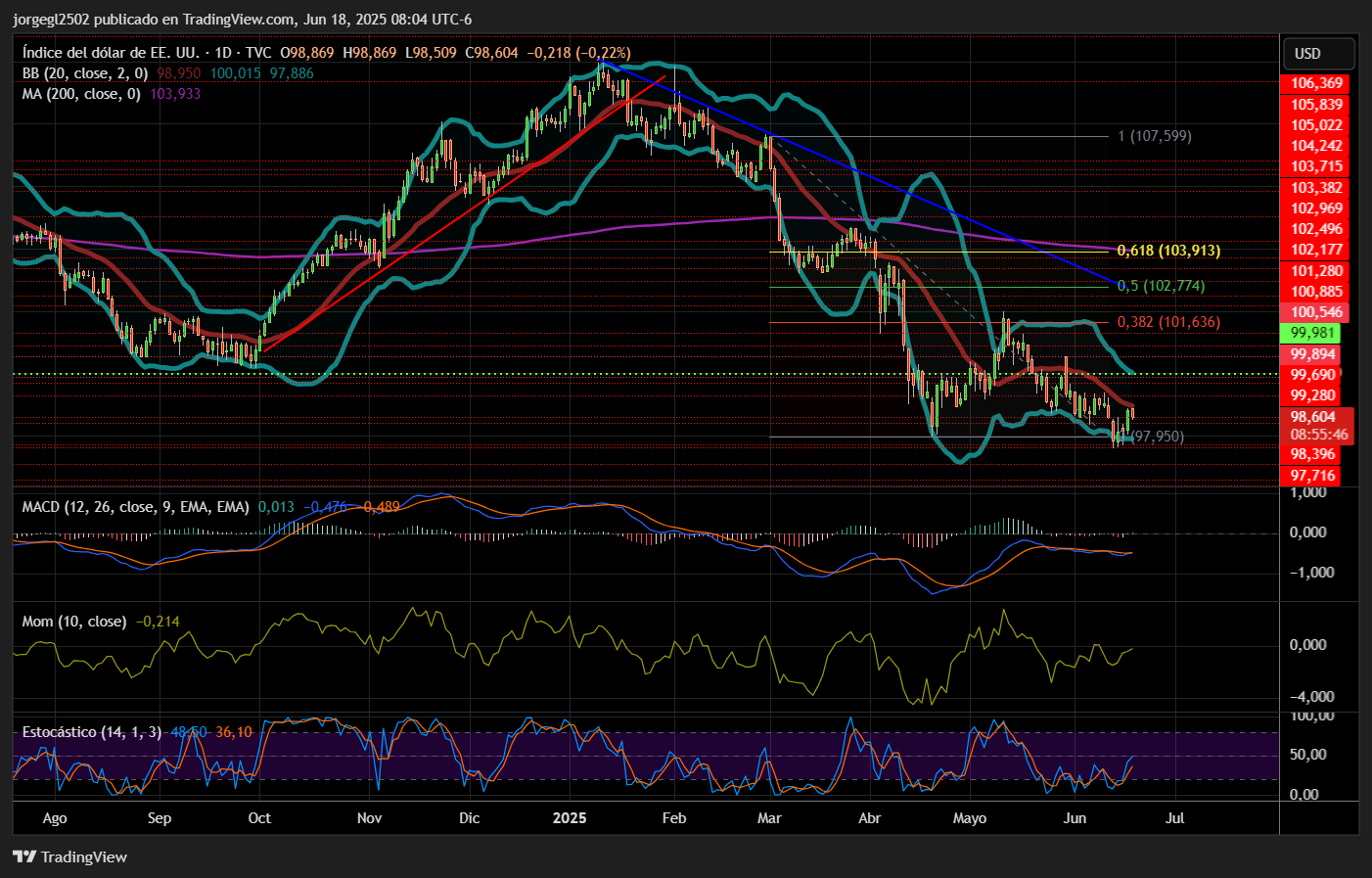
Task: Click the MACD signal value −0,489
Action: click(379, 507)
